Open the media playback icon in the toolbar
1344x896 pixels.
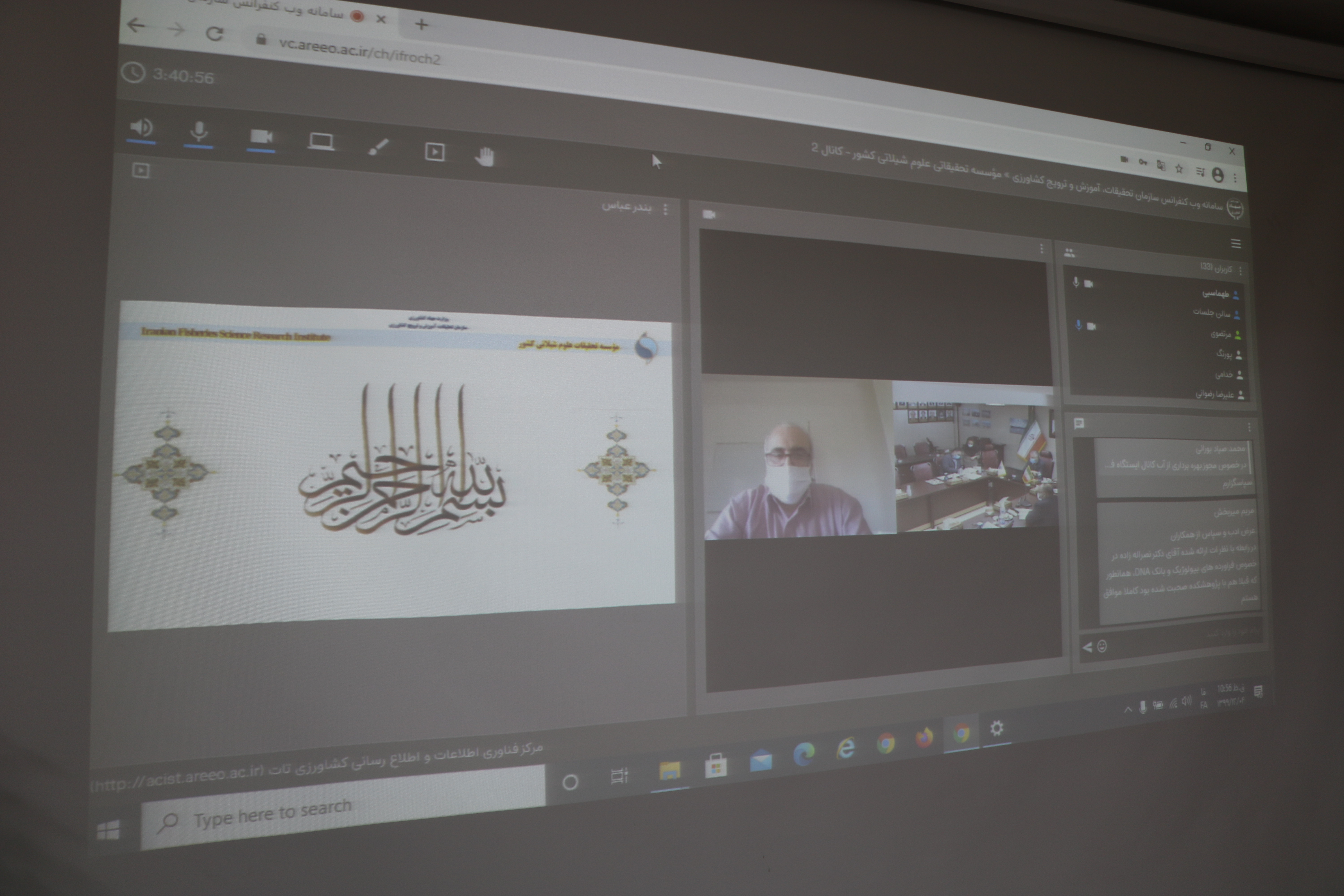click(434, 152)
